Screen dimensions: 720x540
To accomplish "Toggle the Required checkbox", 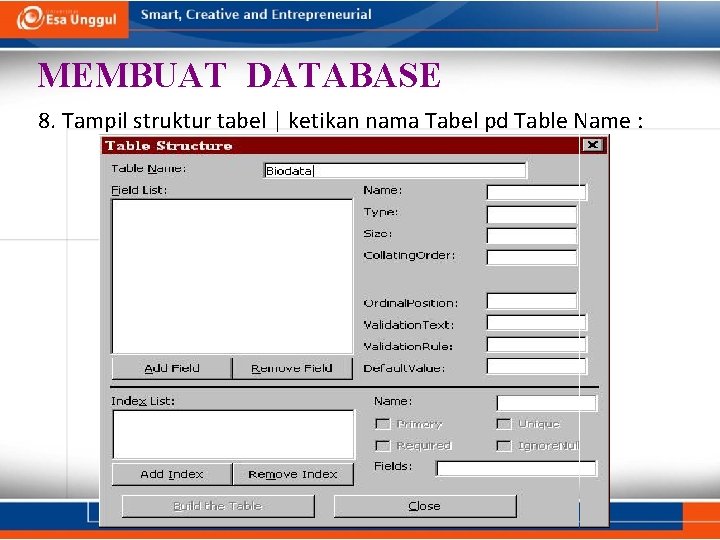I will (382, 445).
